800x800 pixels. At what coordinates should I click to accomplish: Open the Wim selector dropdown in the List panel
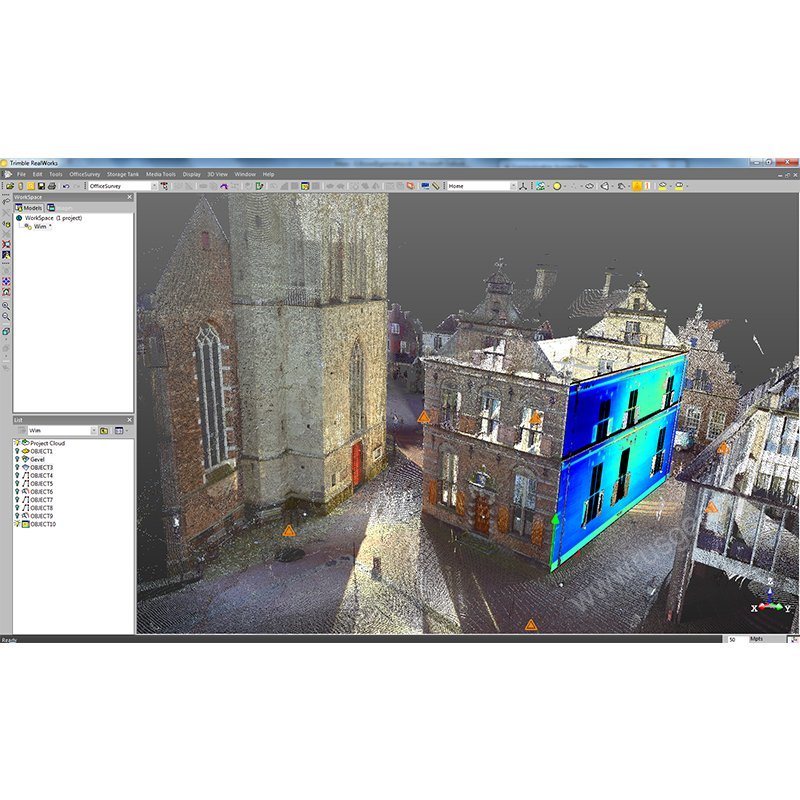tap(97, 430)
